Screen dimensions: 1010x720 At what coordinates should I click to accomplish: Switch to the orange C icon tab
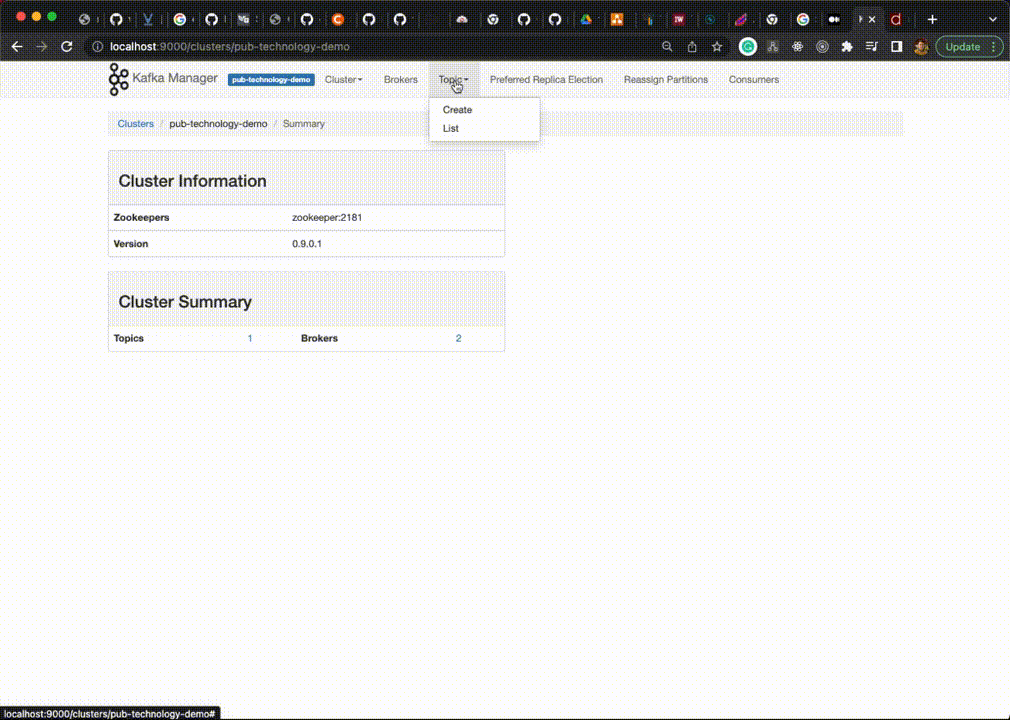338,19
